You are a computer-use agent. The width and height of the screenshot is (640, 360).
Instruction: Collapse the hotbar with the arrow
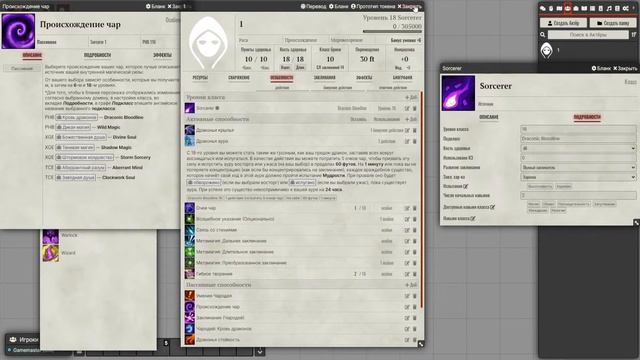pos(260,351)
